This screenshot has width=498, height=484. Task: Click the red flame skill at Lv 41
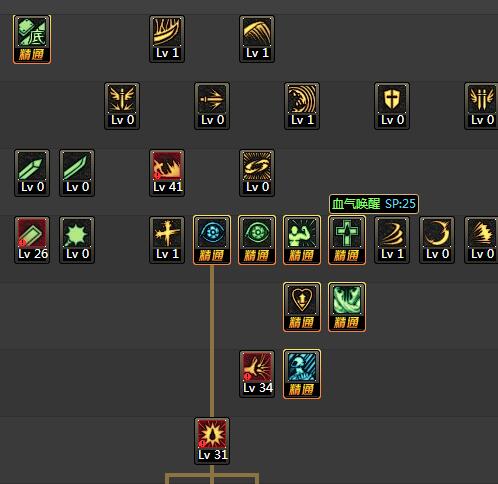coord(167,173)
